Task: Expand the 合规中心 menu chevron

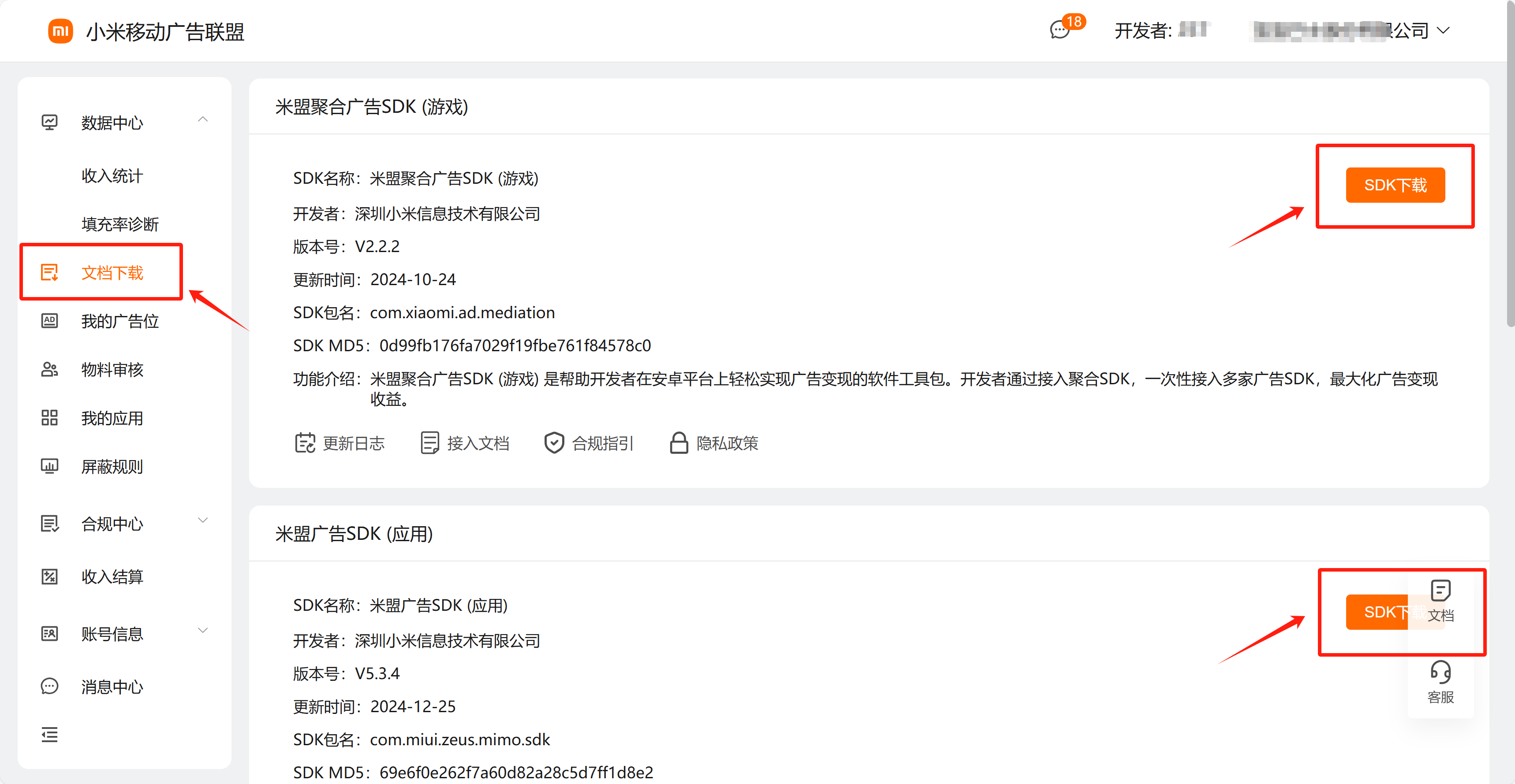Action: 203,521
